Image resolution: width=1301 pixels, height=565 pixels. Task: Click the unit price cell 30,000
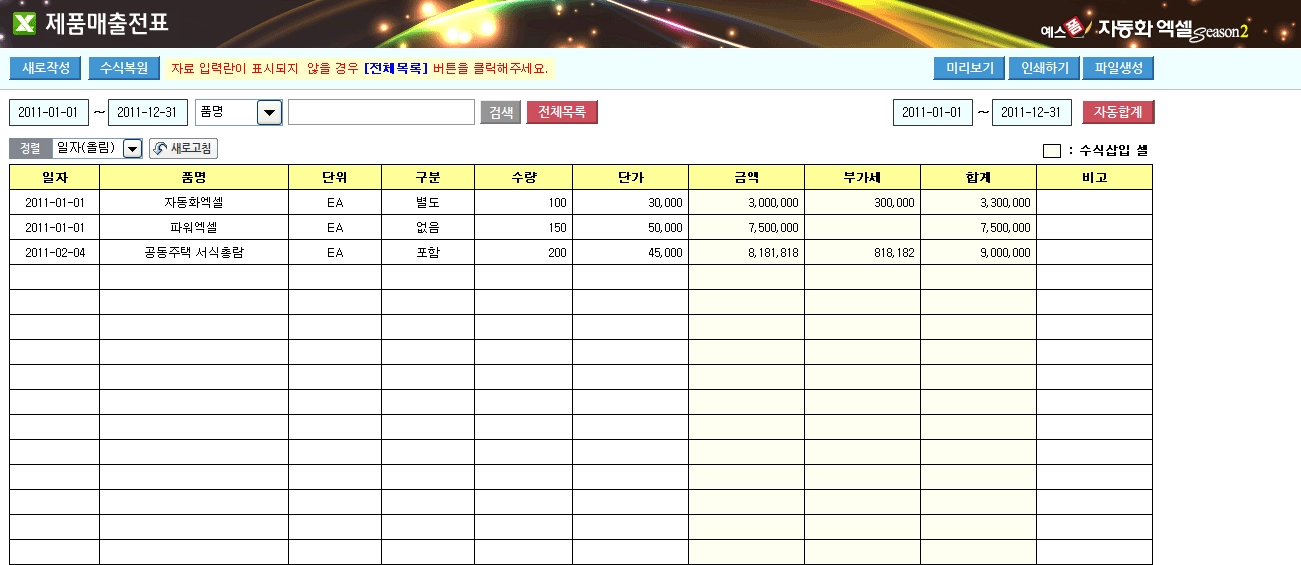click(631, 202)
